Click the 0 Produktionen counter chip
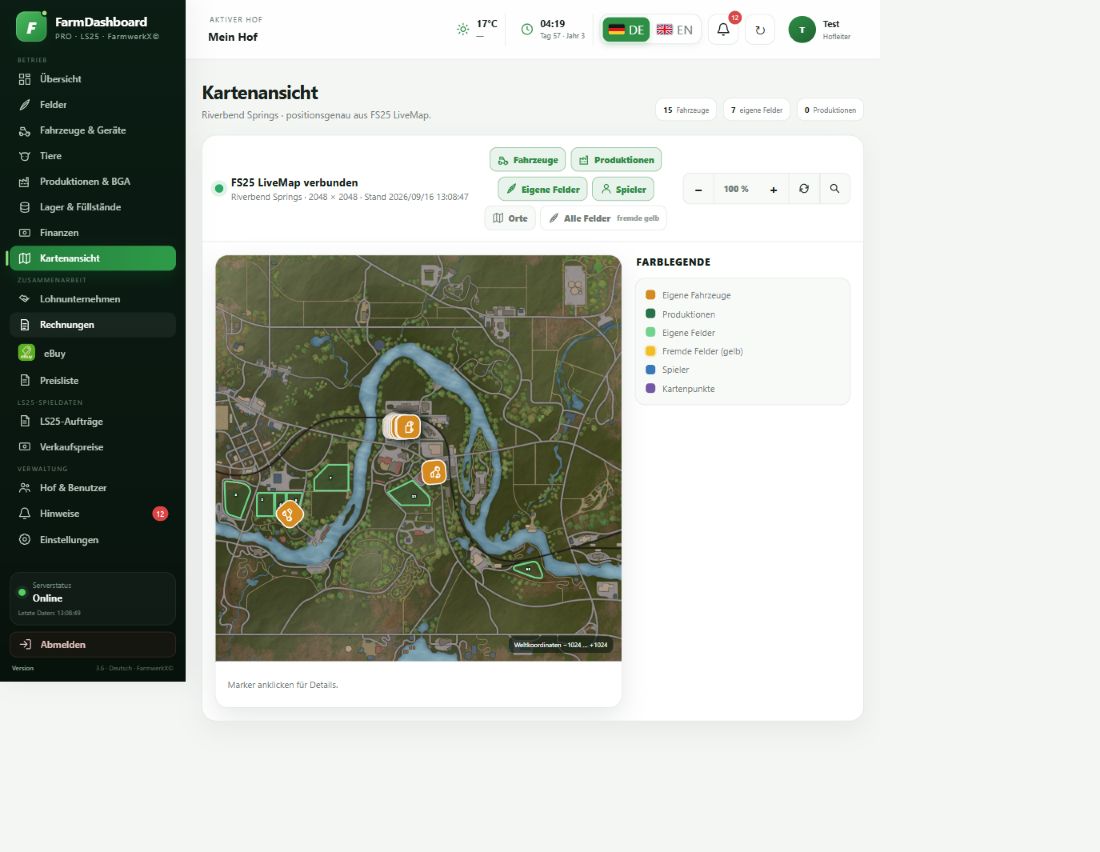The height and width of the screenshot is (852, 1100). coord(830,110)
